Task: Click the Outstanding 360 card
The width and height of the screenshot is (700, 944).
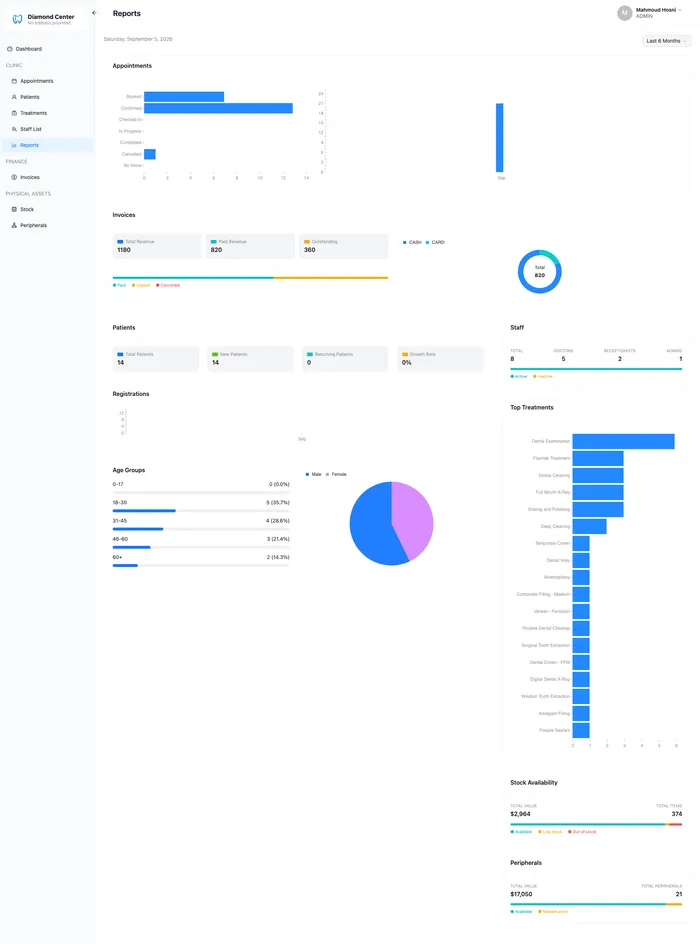Action: [x=343, y=246]
